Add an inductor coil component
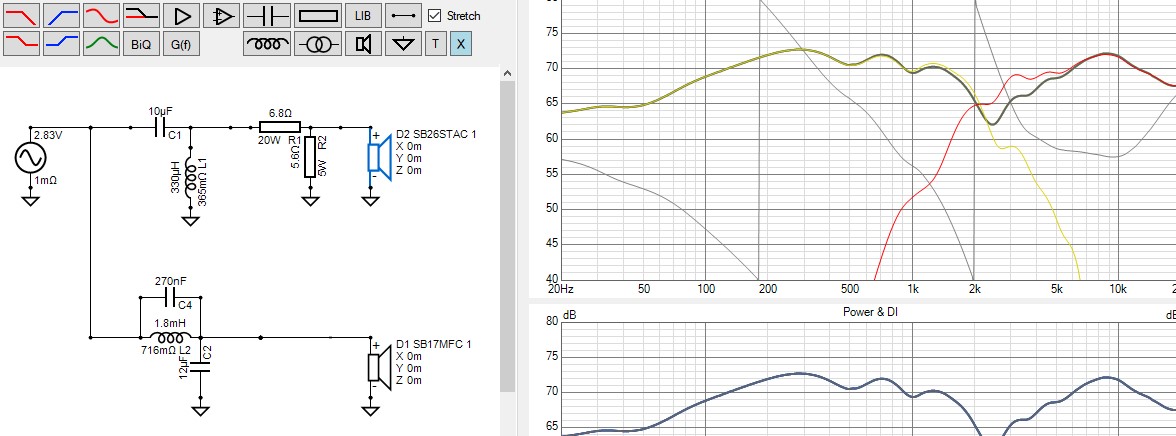This screenshot has height=436, width=1176. coord(267,44)
